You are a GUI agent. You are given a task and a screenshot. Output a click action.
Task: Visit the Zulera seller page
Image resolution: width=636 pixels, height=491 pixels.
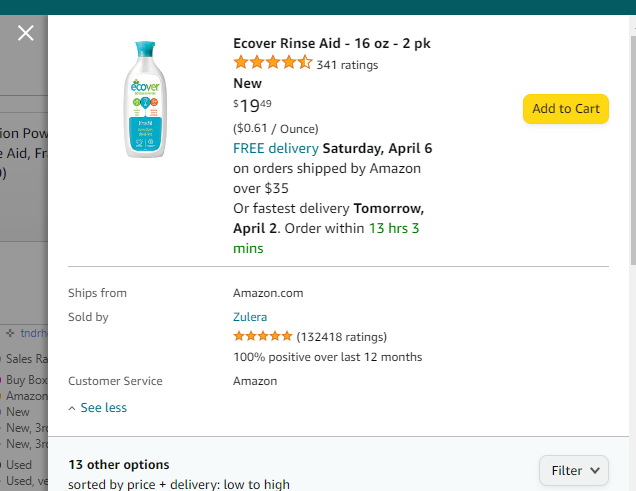click(250, 317)
